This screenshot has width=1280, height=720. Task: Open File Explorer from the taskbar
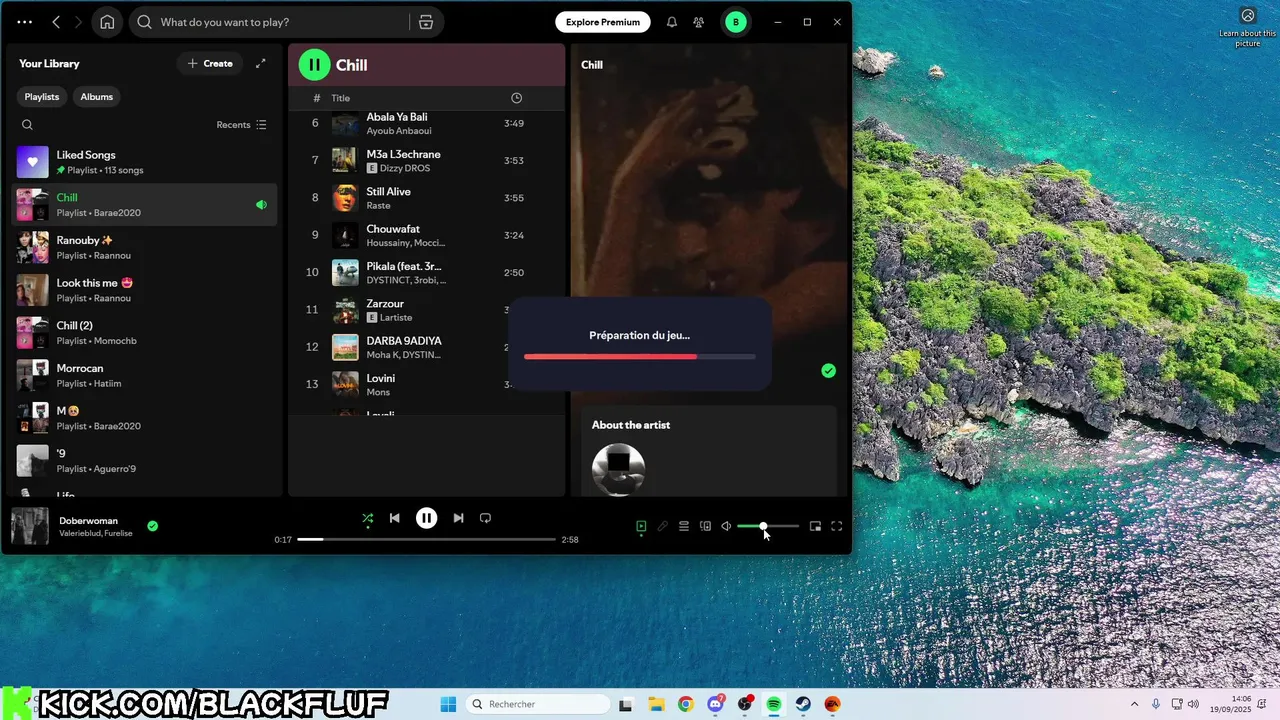pyautogui.click(x=656, y=704)
